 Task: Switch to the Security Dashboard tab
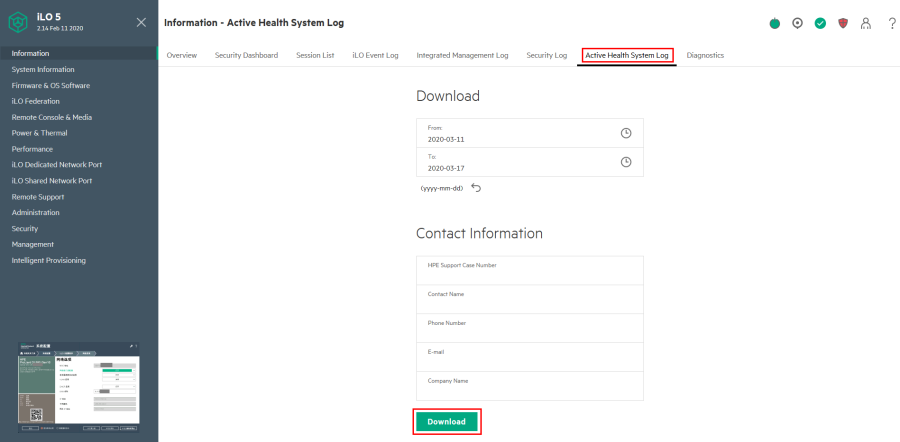point(246,56)
